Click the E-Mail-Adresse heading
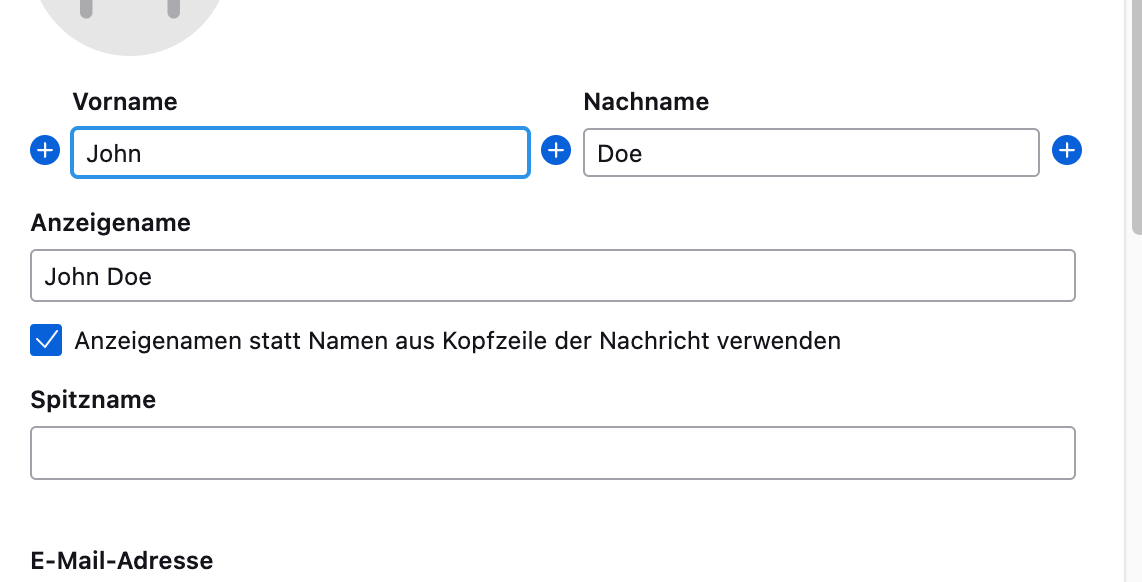Screen dimensions: 1142x582 pyautogui.click(x=122, y=561)
